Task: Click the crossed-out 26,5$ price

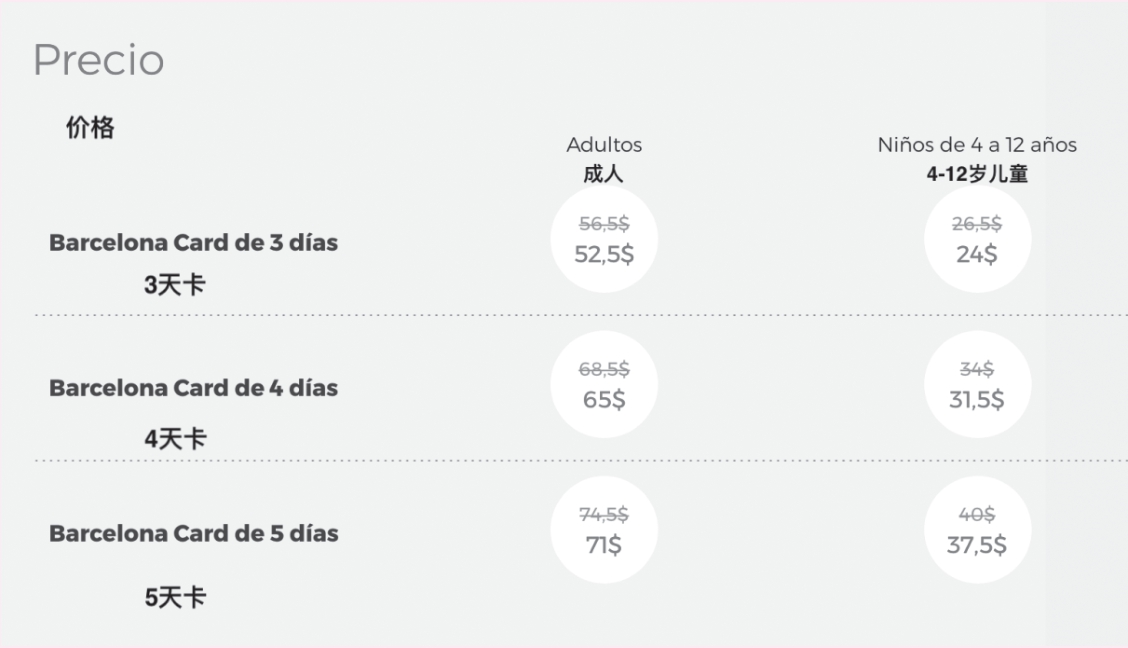Action: 977,225
